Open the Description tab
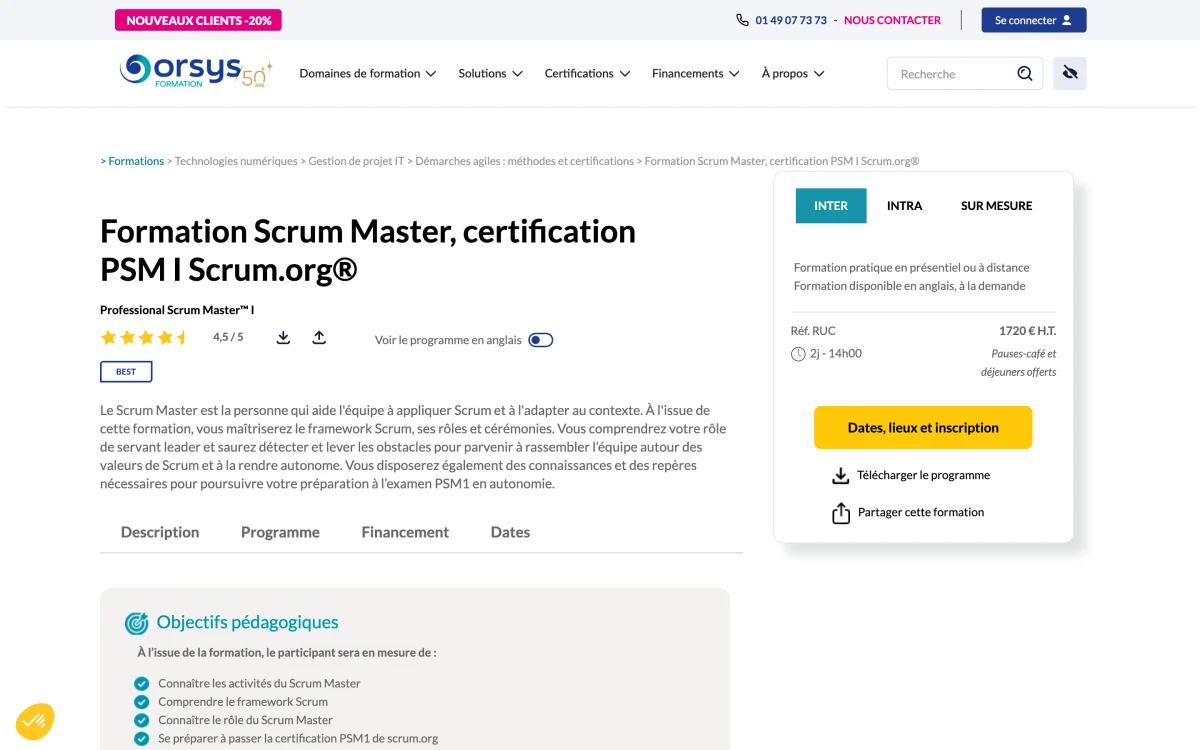1200x750 pixels. point(160,532)
